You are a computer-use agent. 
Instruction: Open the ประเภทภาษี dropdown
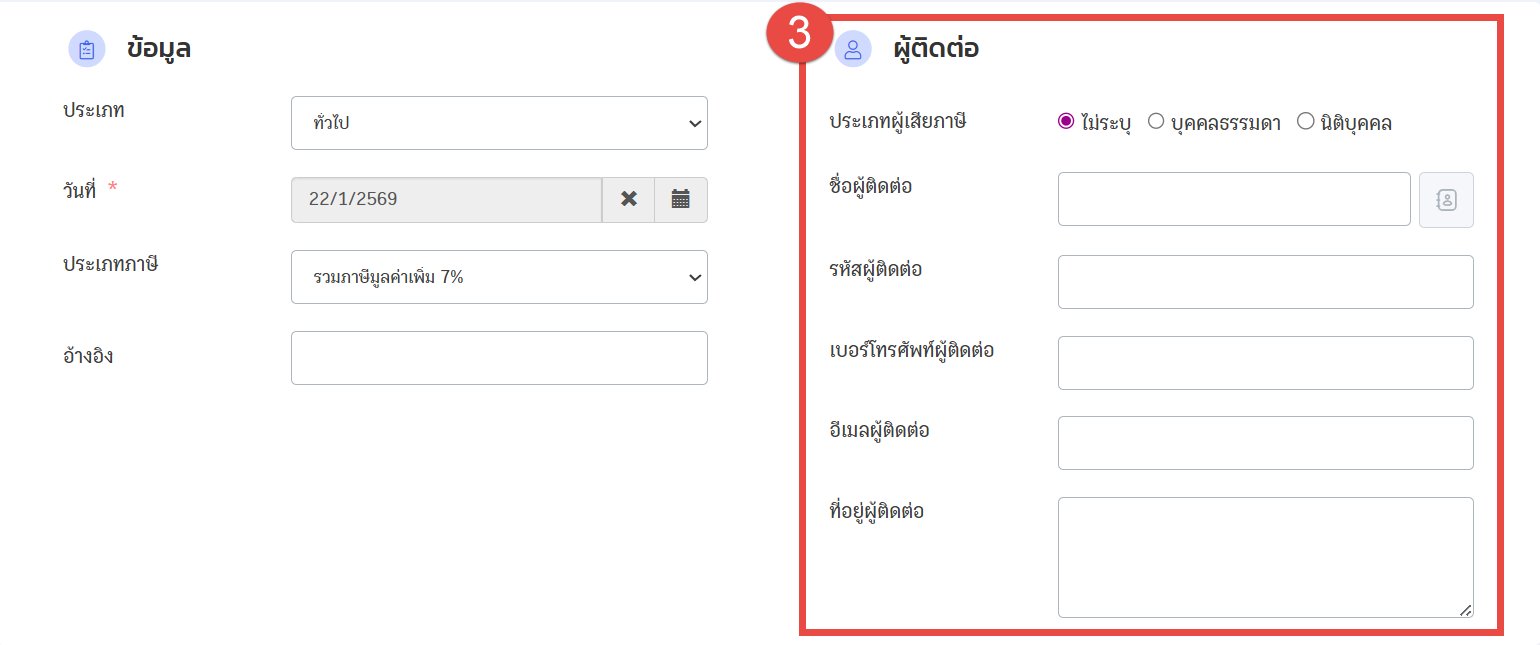(499, 277)
